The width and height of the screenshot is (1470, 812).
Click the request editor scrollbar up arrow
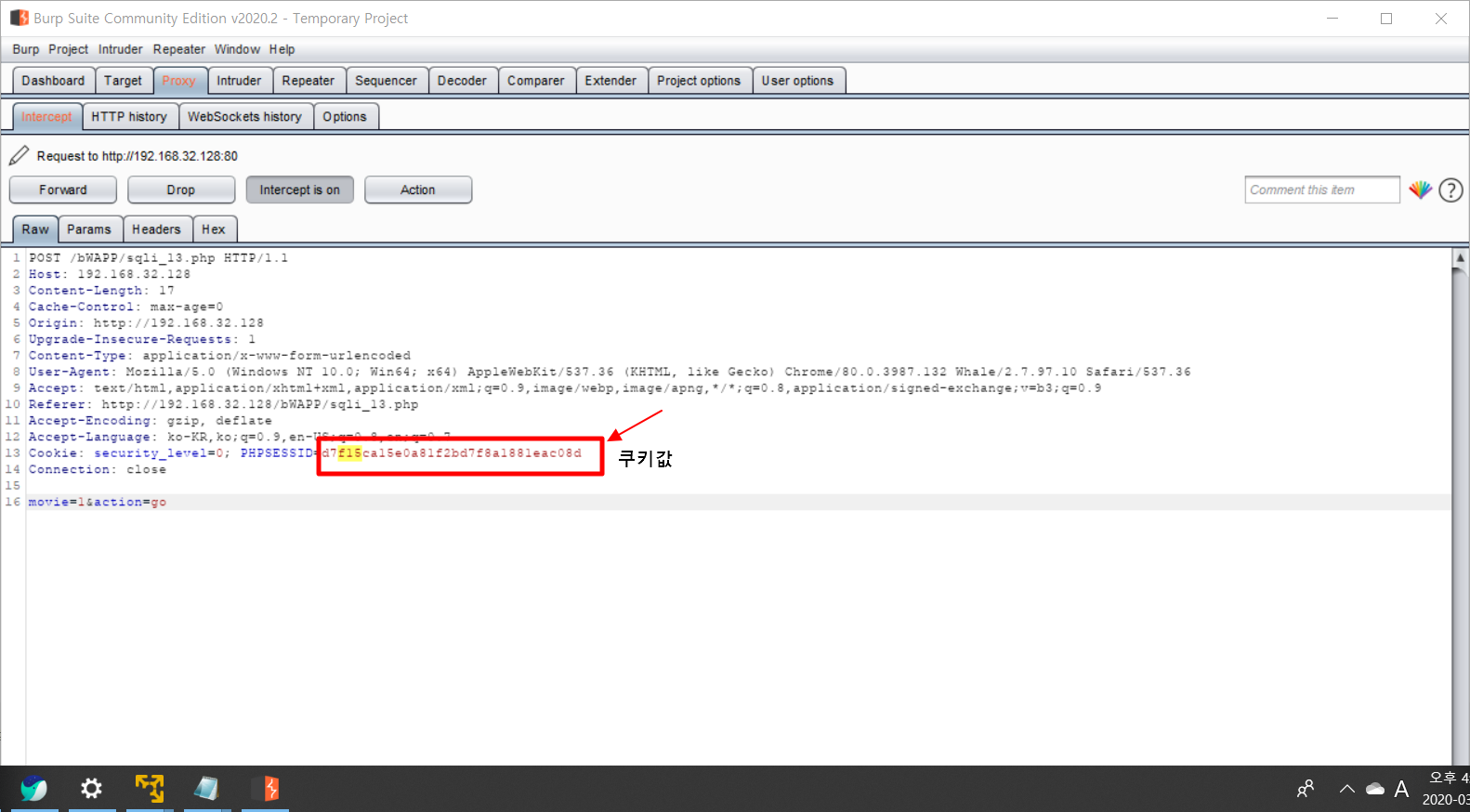(x=1460, y=257)
